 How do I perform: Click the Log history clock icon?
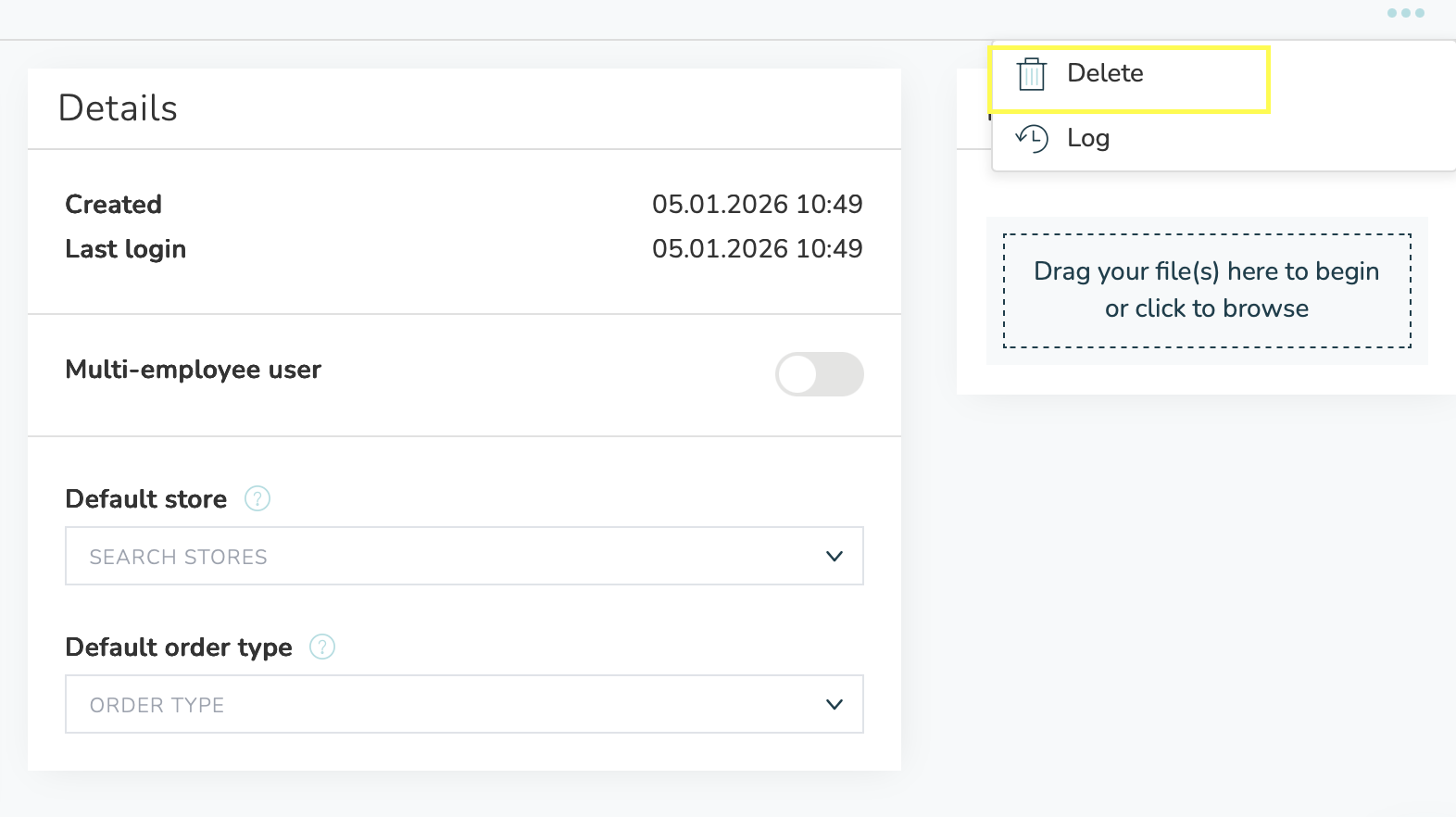pos(1032,139)
